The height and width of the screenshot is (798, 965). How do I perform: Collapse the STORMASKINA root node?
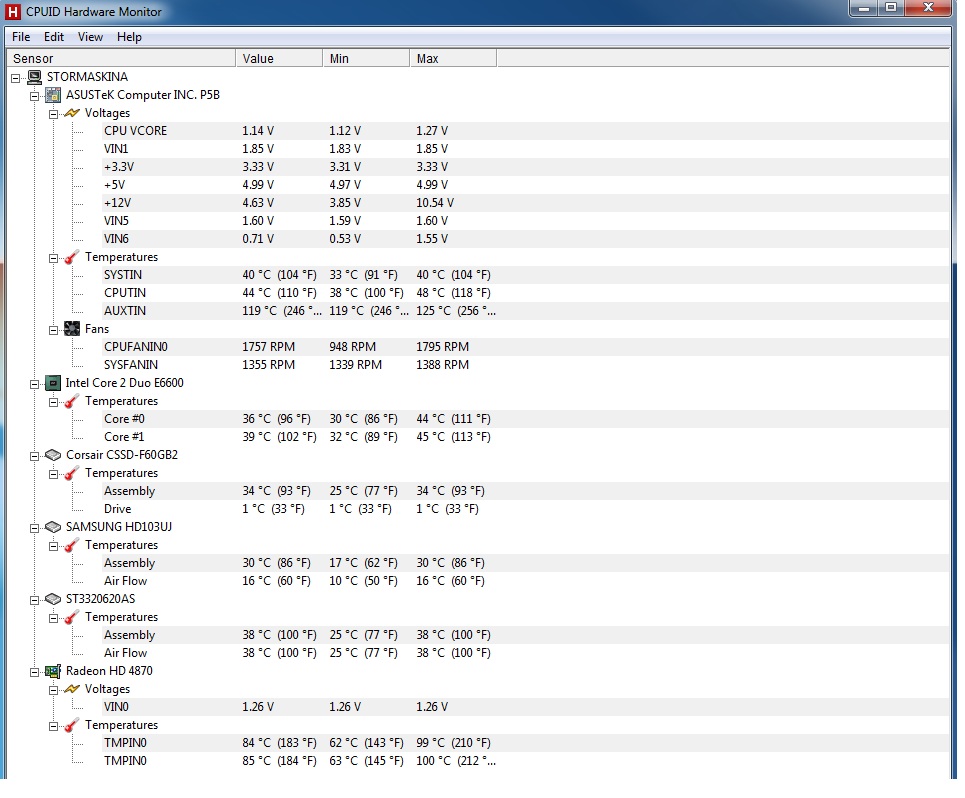point(15,78)
